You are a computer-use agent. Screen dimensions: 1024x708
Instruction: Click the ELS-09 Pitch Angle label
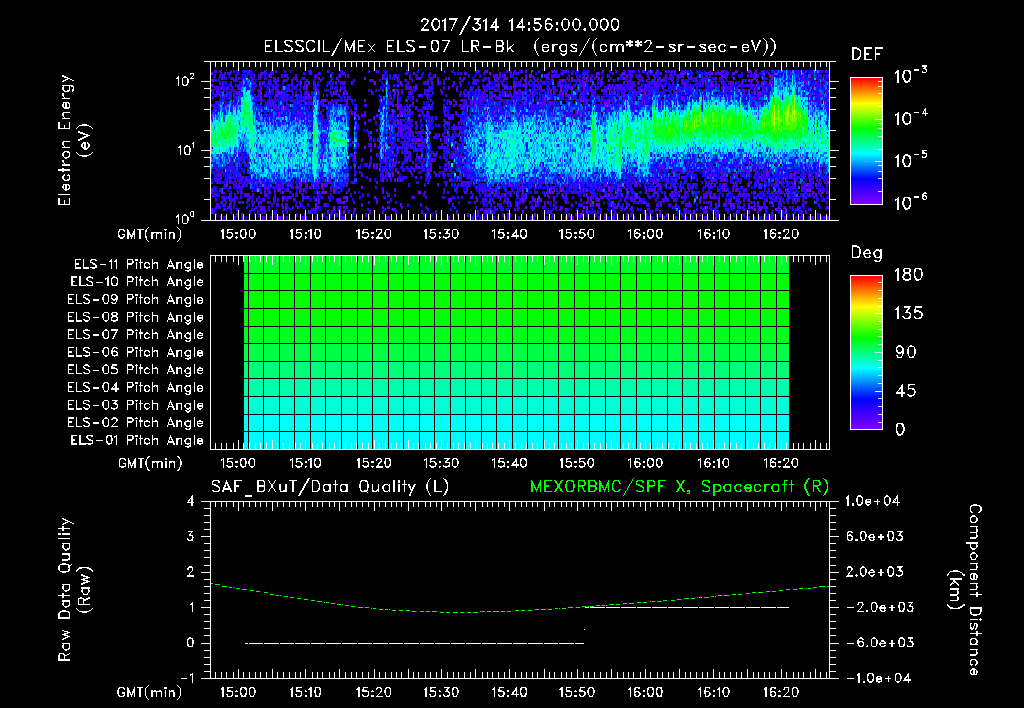coord(135,300)
